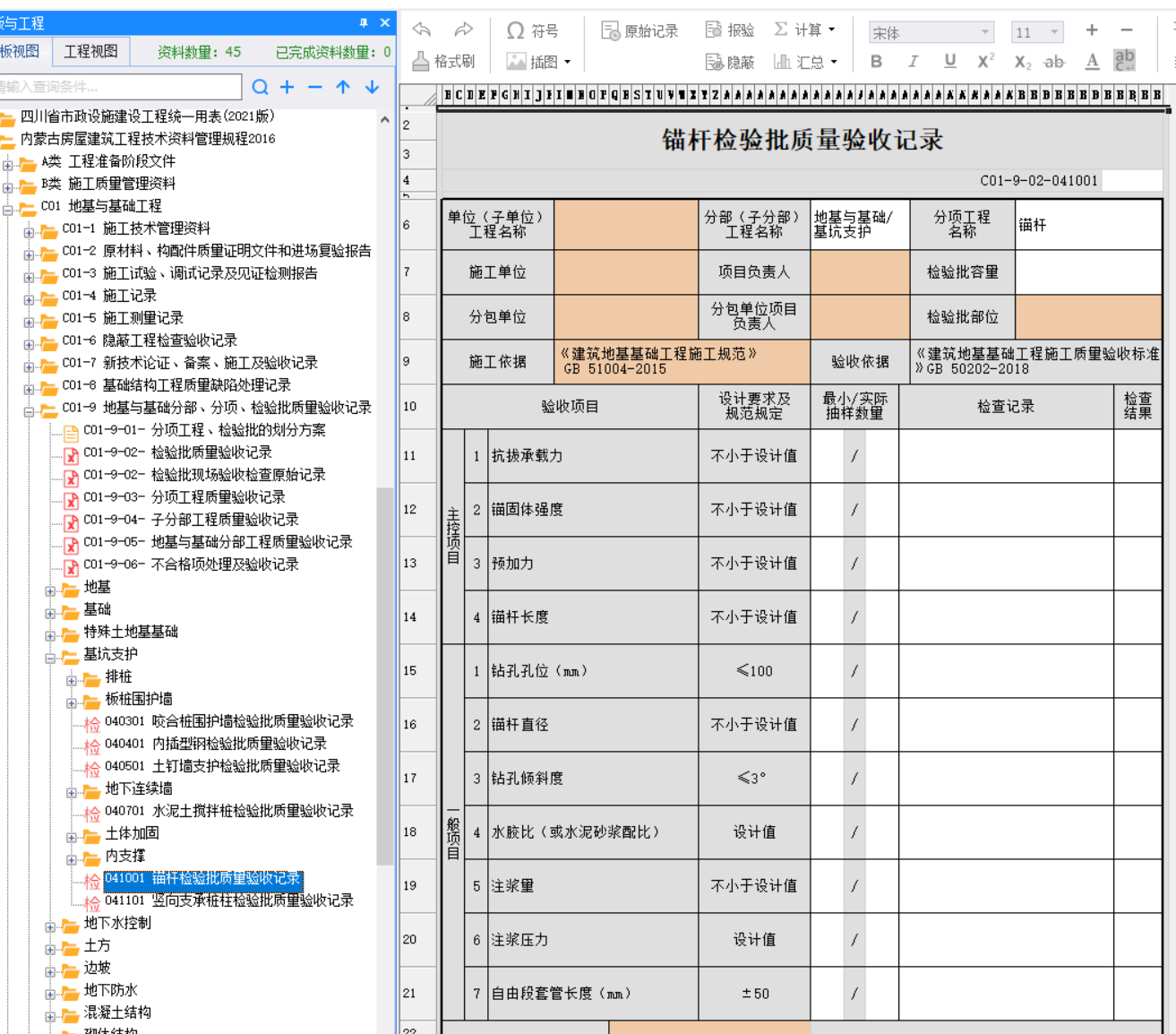The height and width of the screenshot is (1034, 1176).
Task: Expand the B类 施工质量管理资料 node
Action: point(8,186)
